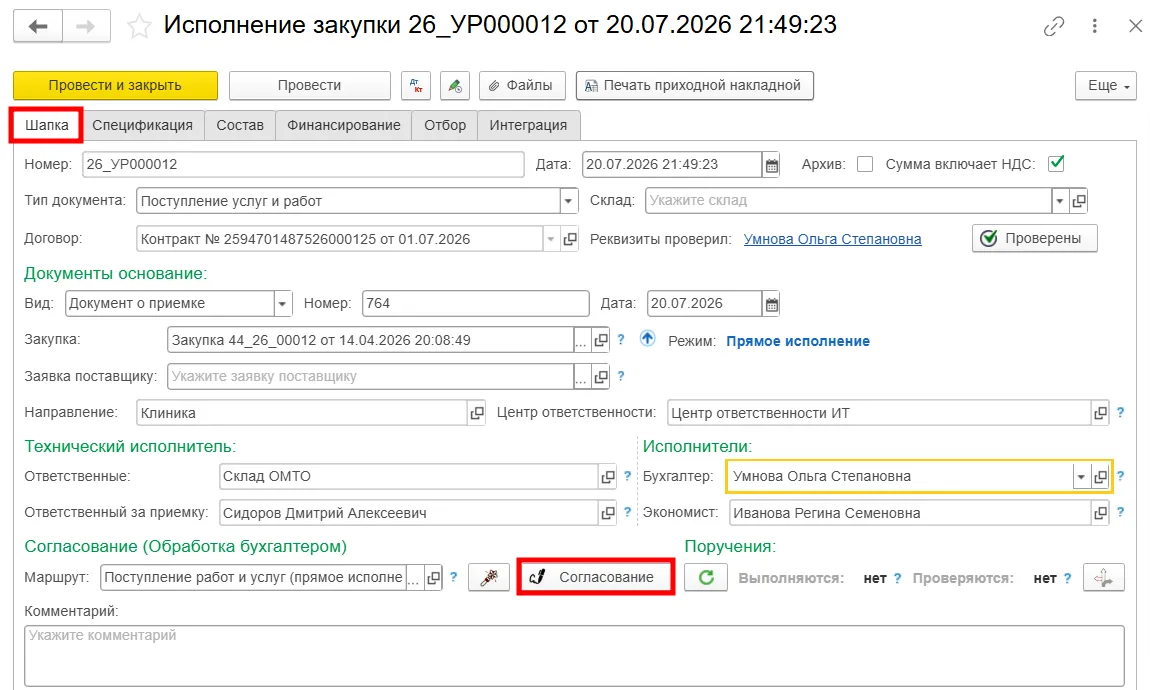
Task: Show help for Закупка field question mark
Action: [620, 340]
